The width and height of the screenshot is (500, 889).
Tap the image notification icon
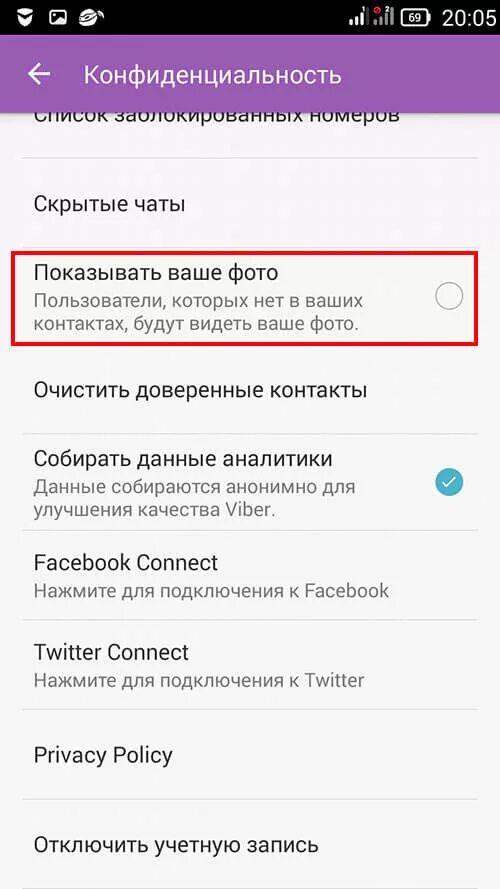[x=57, y=18]
